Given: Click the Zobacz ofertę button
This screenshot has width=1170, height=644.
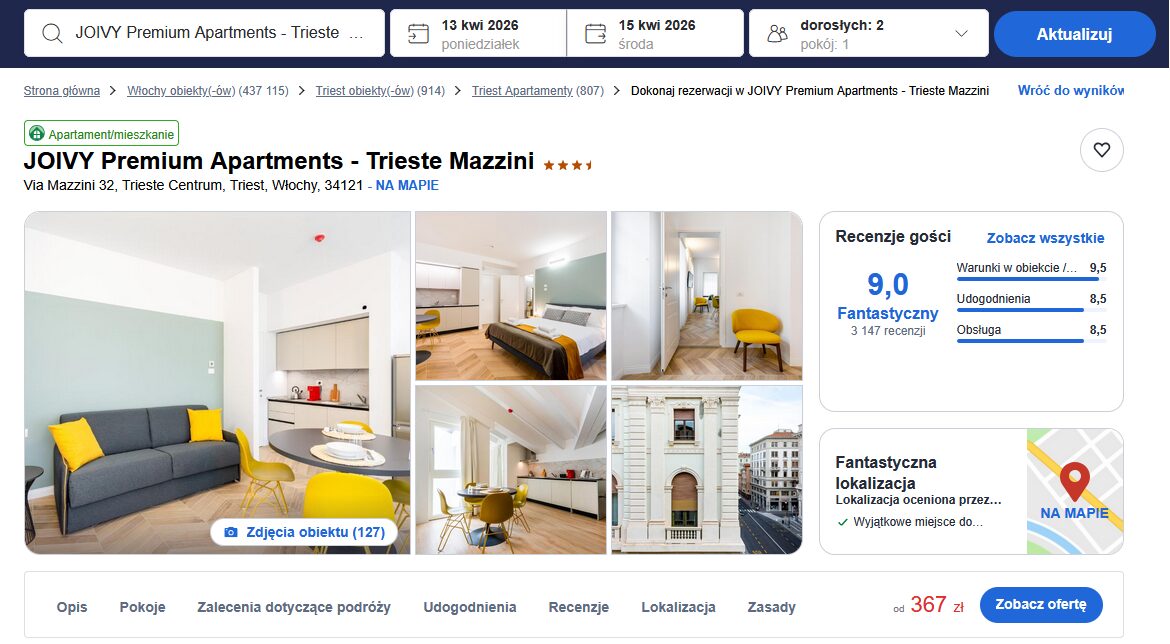Looking at the screenshot, I should coord(1041,604).
